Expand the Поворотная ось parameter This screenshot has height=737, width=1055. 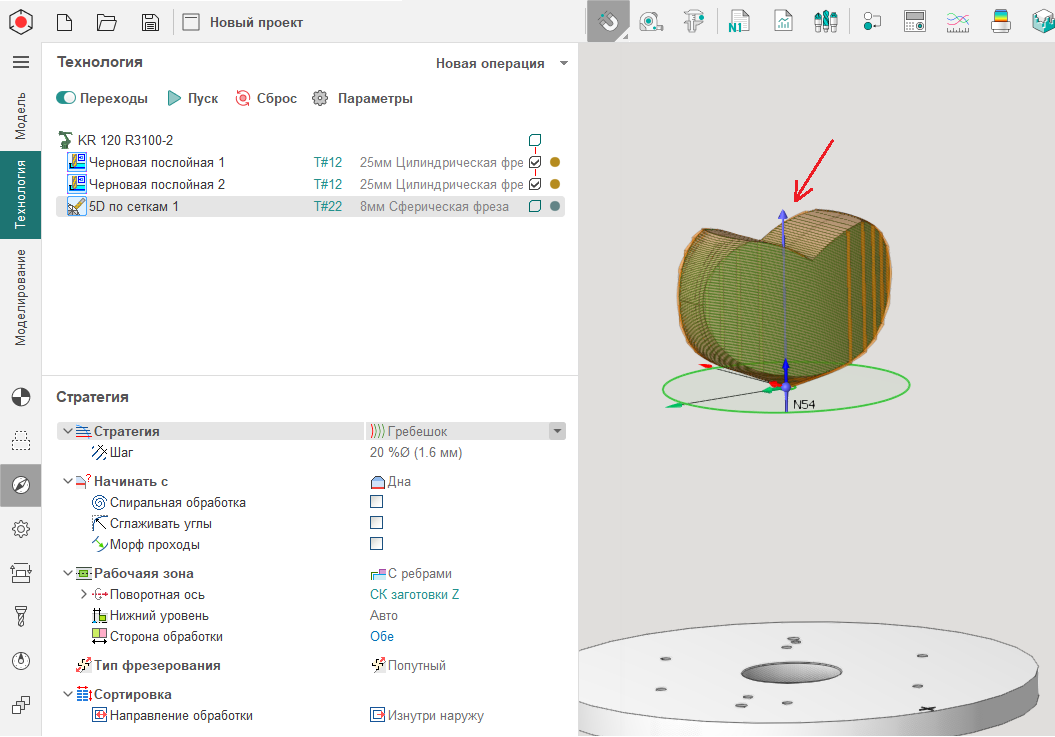click(84, 595)
